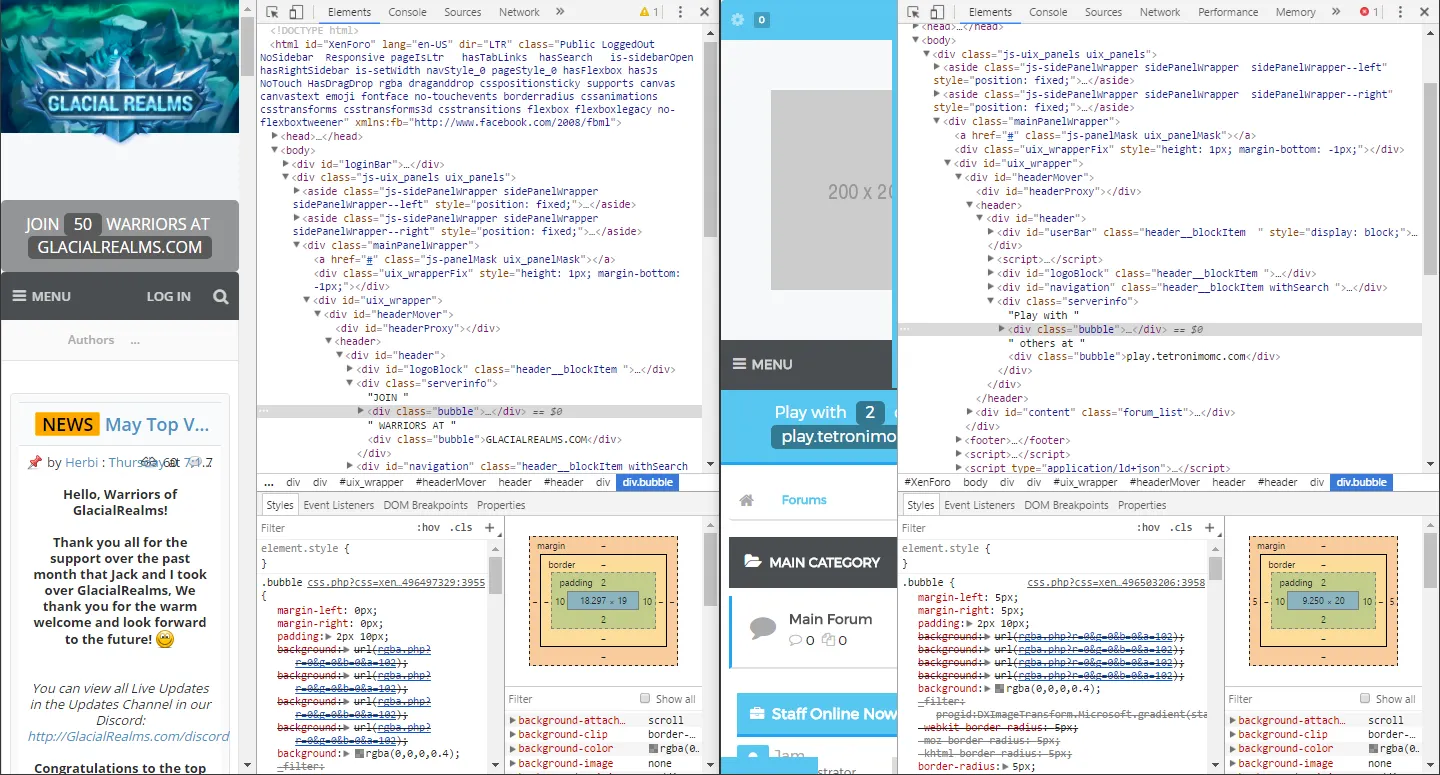This screenshot has height=775, width=1440.
Task: Click the speech bubble icon beside Main Forum
Action: pos(763,628)
